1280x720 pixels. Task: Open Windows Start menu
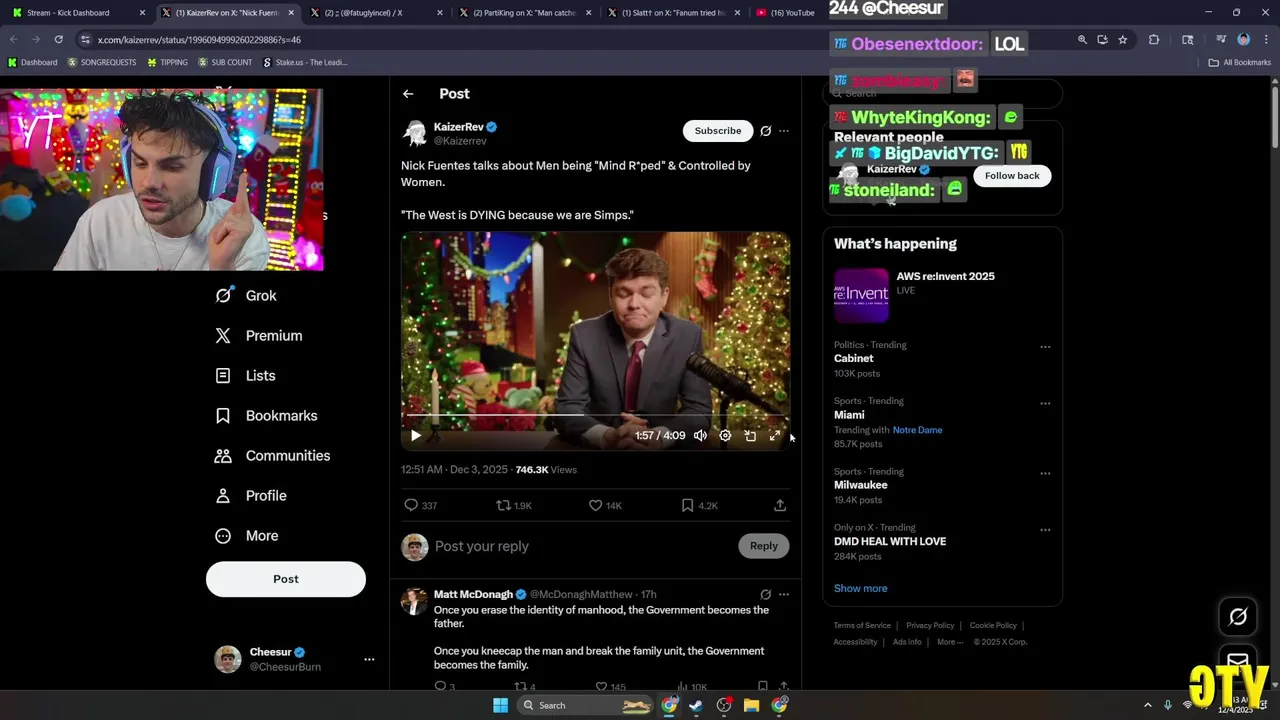pos(500,706)
